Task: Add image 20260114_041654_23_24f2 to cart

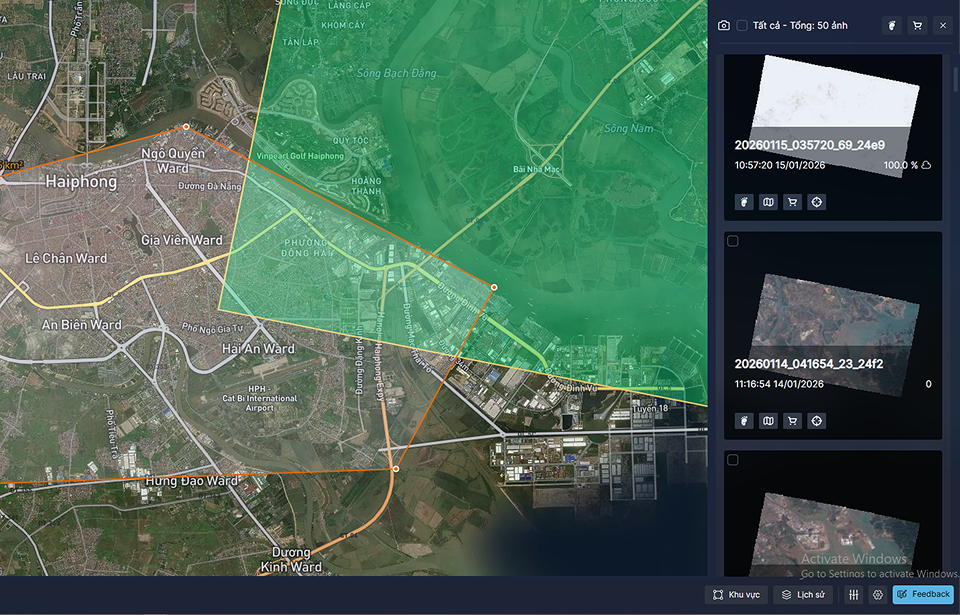Action: point(793,421)
